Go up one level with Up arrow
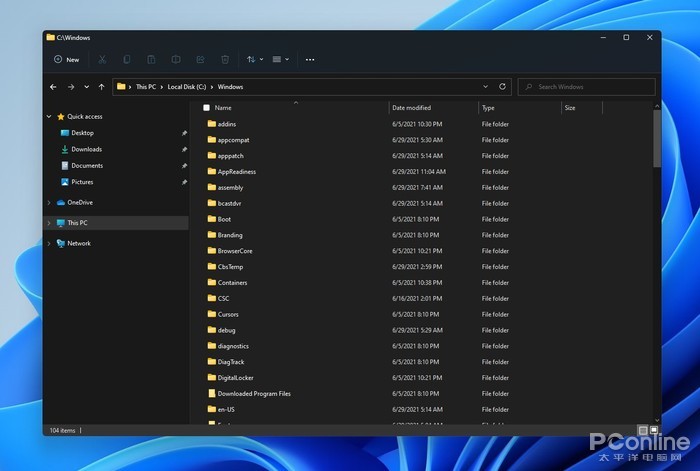 tap(101, 87)
